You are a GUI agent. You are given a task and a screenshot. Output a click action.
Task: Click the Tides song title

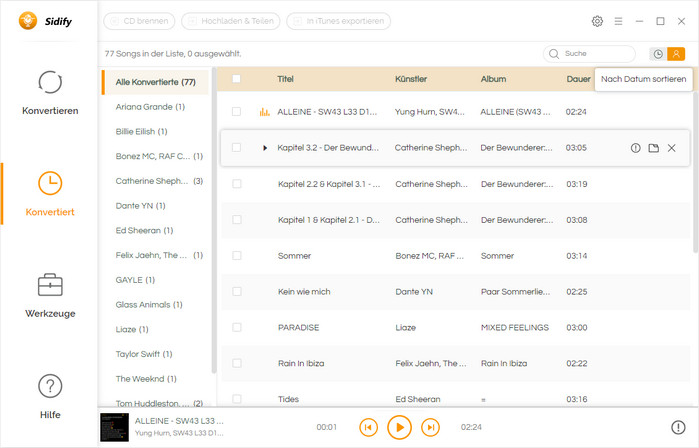click(x=288, y=399)
